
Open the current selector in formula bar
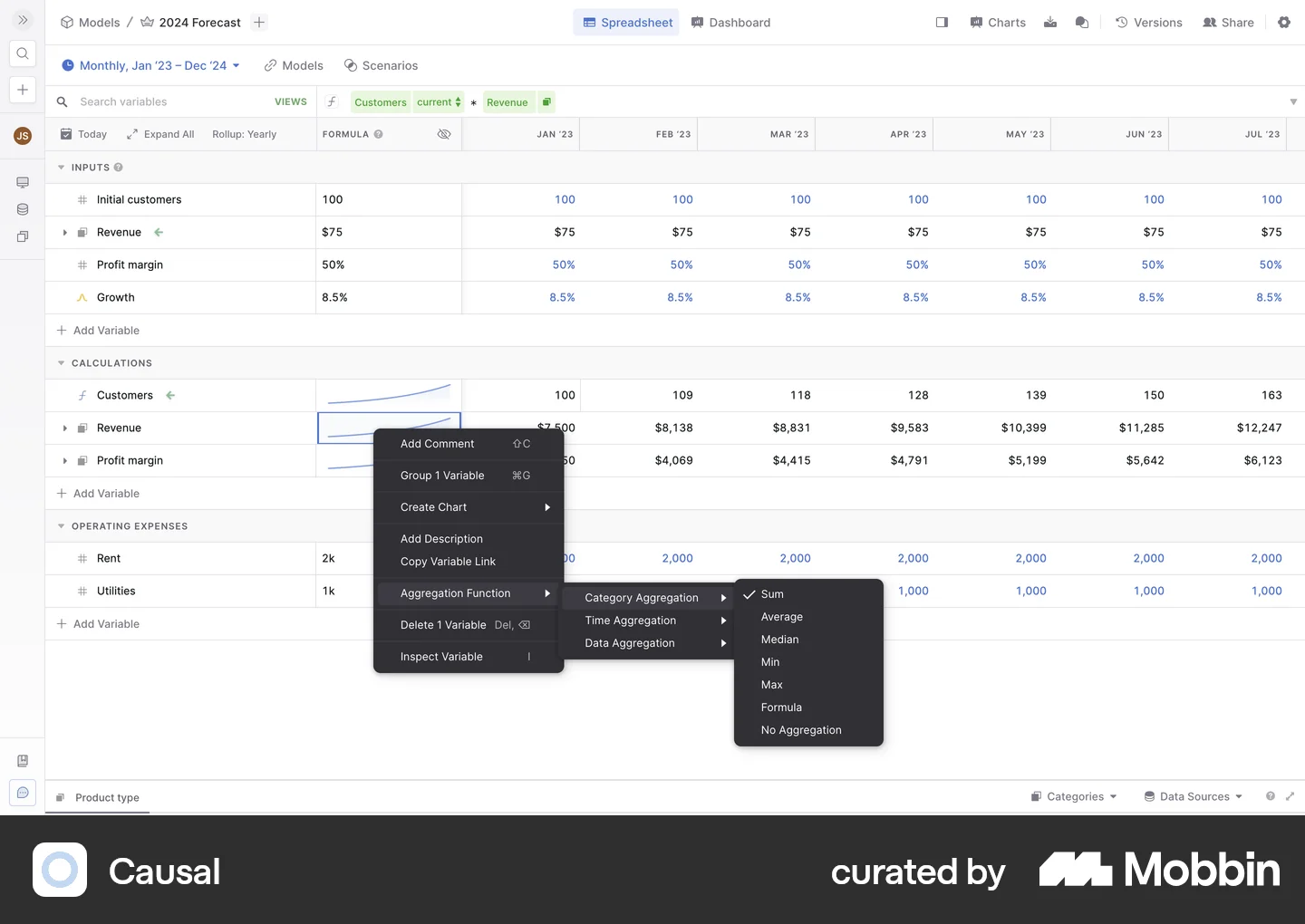click(439, 102)
